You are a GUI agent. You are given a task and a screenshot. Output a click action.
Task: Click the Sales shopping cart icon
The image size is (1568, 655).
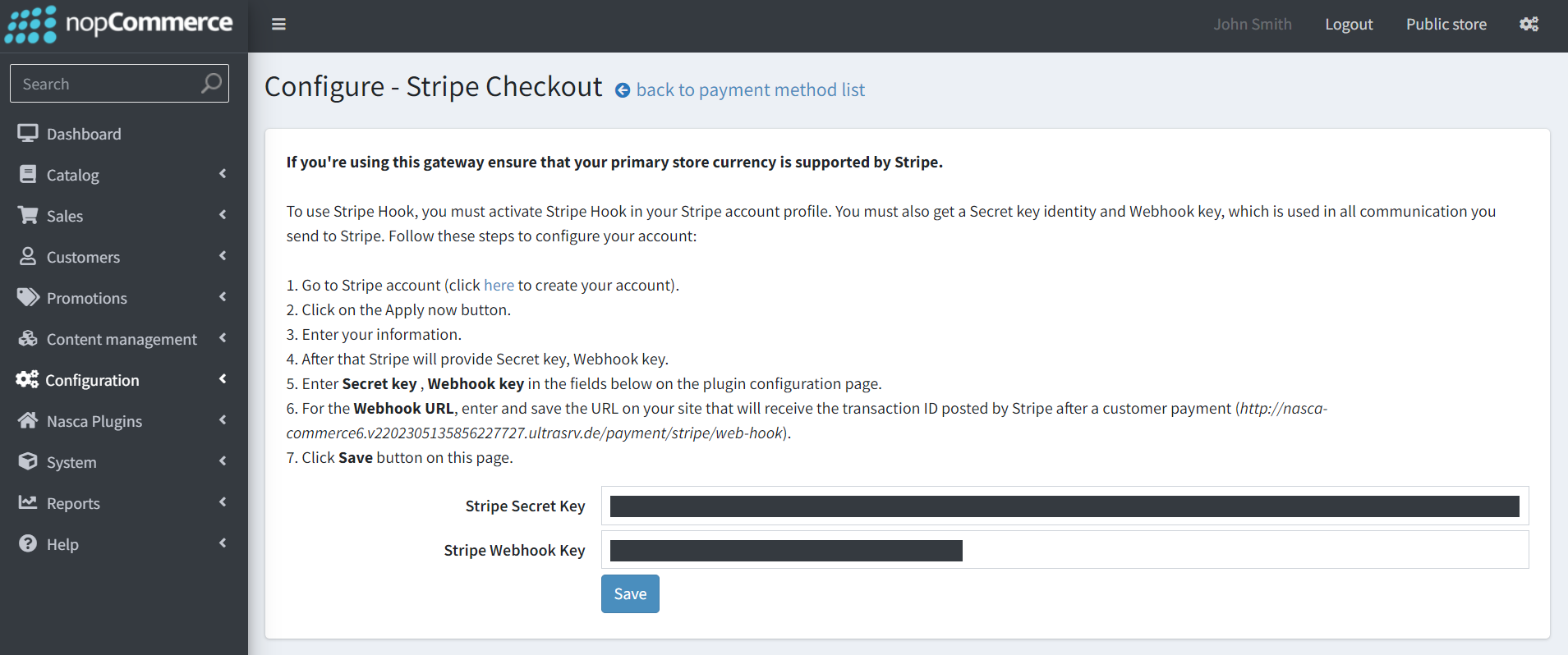(x=28, y=215)
